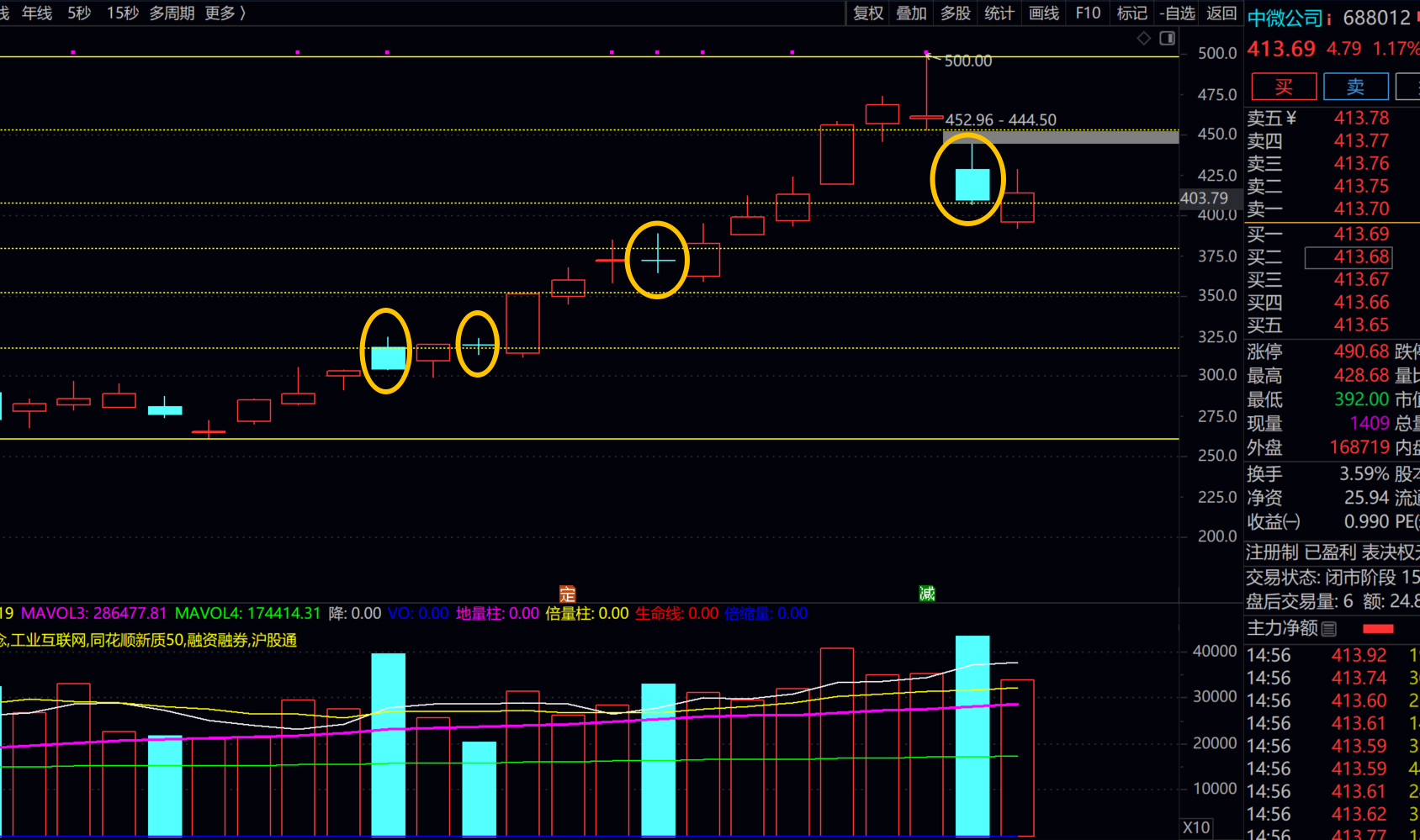Click the tick row priced 413.74
Screen dimensions: 1420x840
pos(1332,679)
